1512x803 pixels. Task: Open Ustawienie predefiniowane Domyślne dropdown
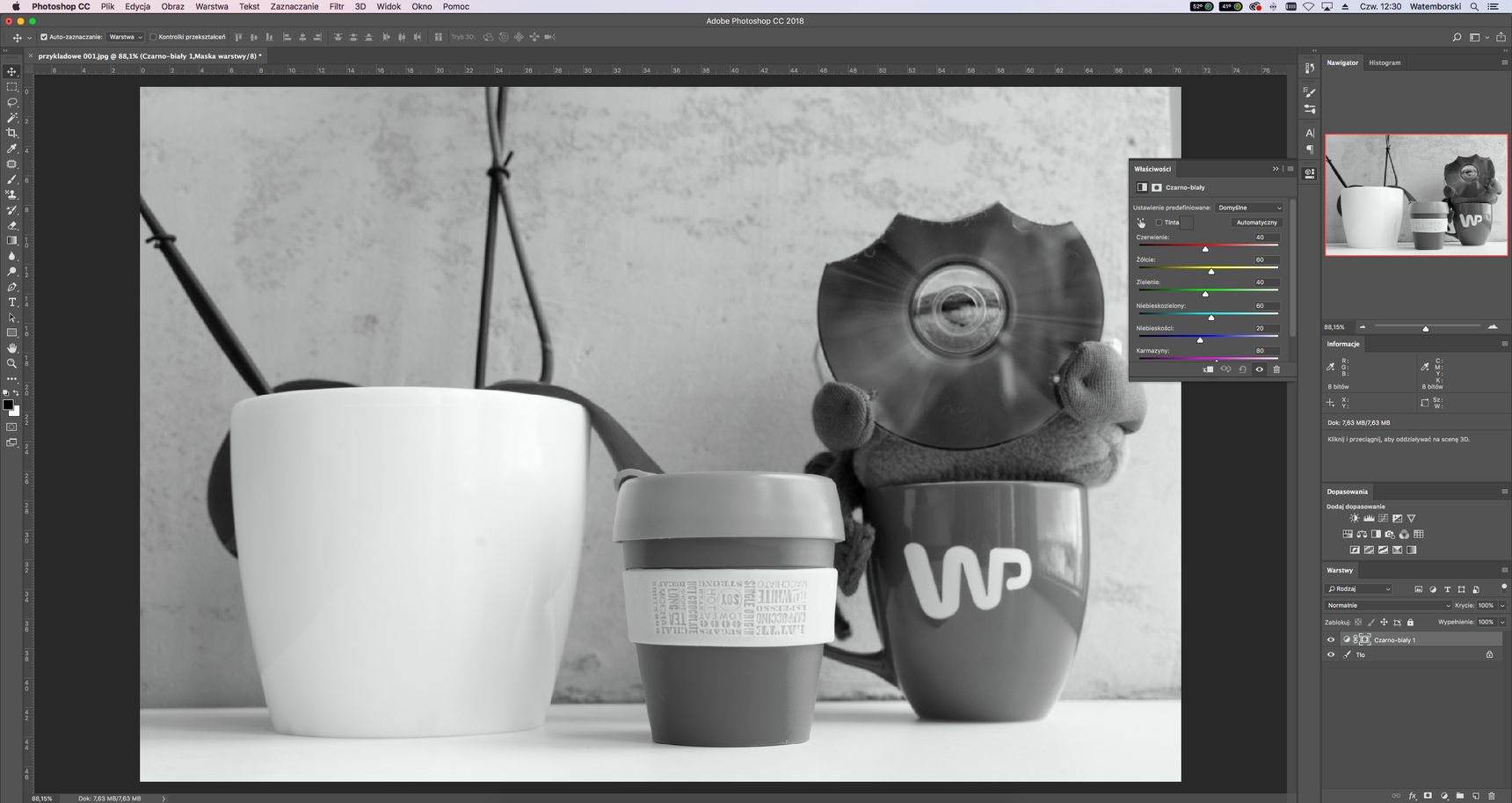1249,208
